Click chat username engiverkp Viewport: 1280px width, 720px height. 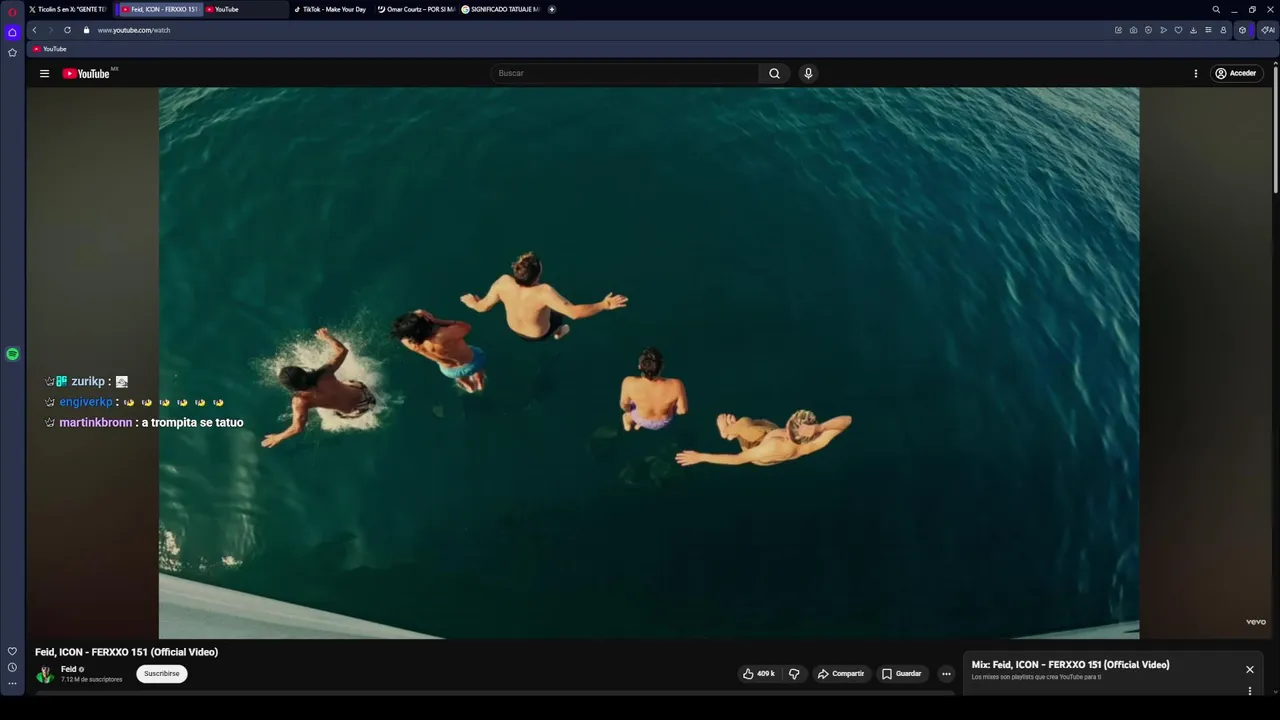pyautogui.click(x=86, y=402)
